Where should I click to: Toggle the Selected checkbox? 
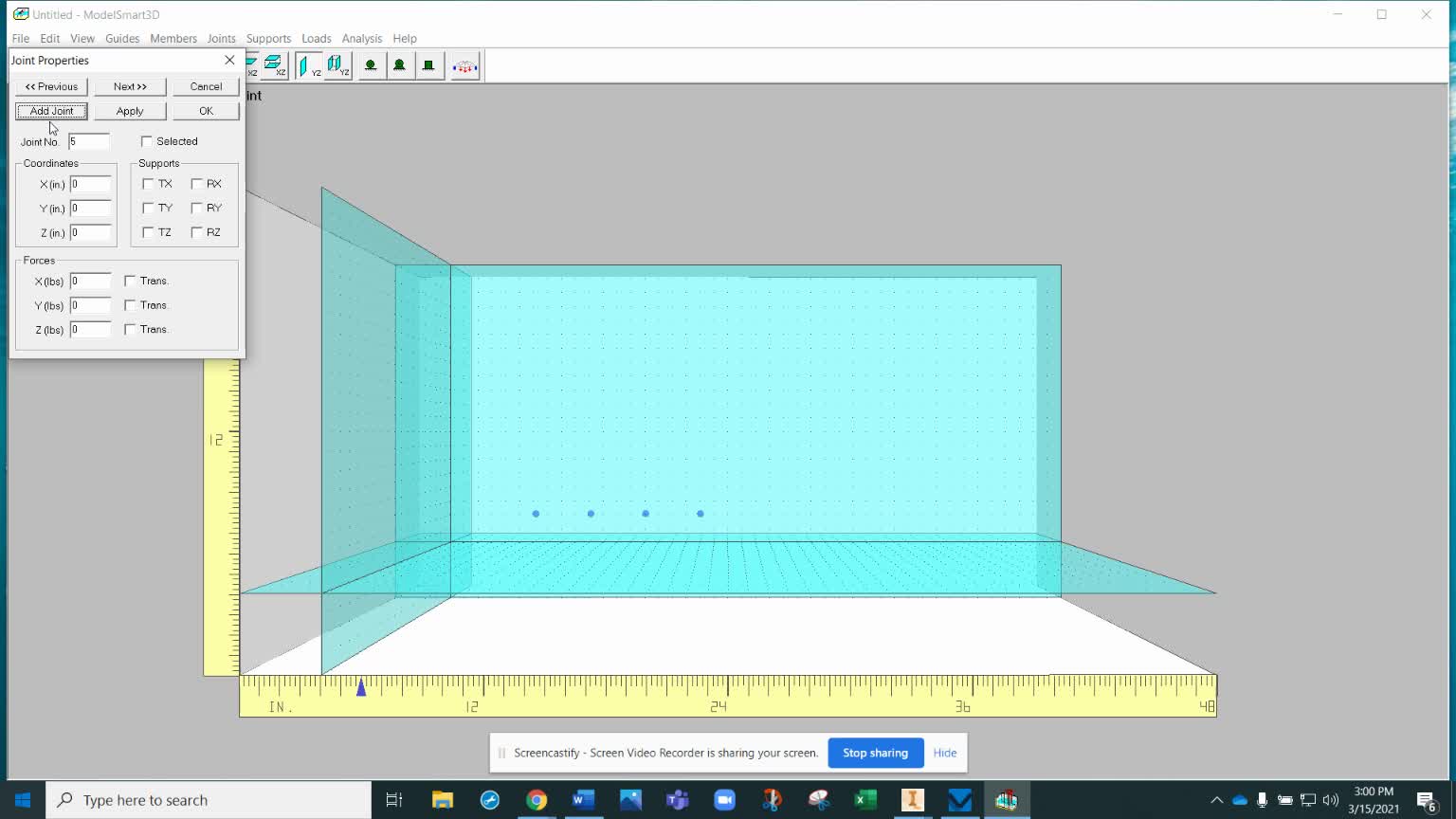pyautogui.click(x=147, y=141)
